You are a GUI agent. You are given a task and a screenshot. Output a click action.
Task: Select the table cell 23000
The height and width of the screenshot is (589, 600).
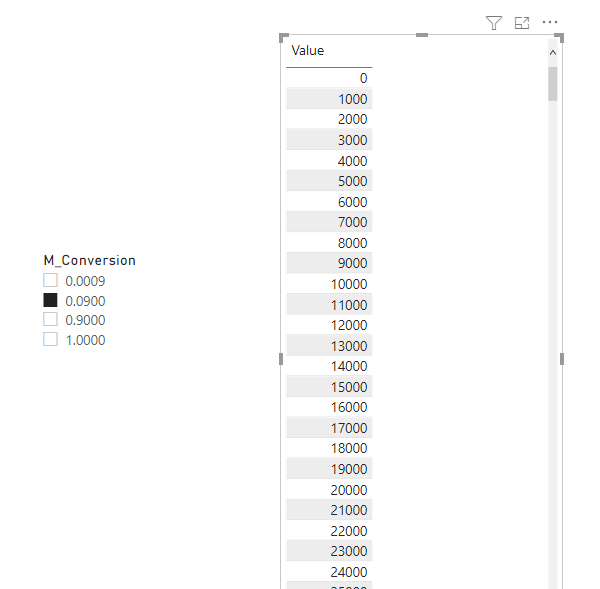(329, 551)
